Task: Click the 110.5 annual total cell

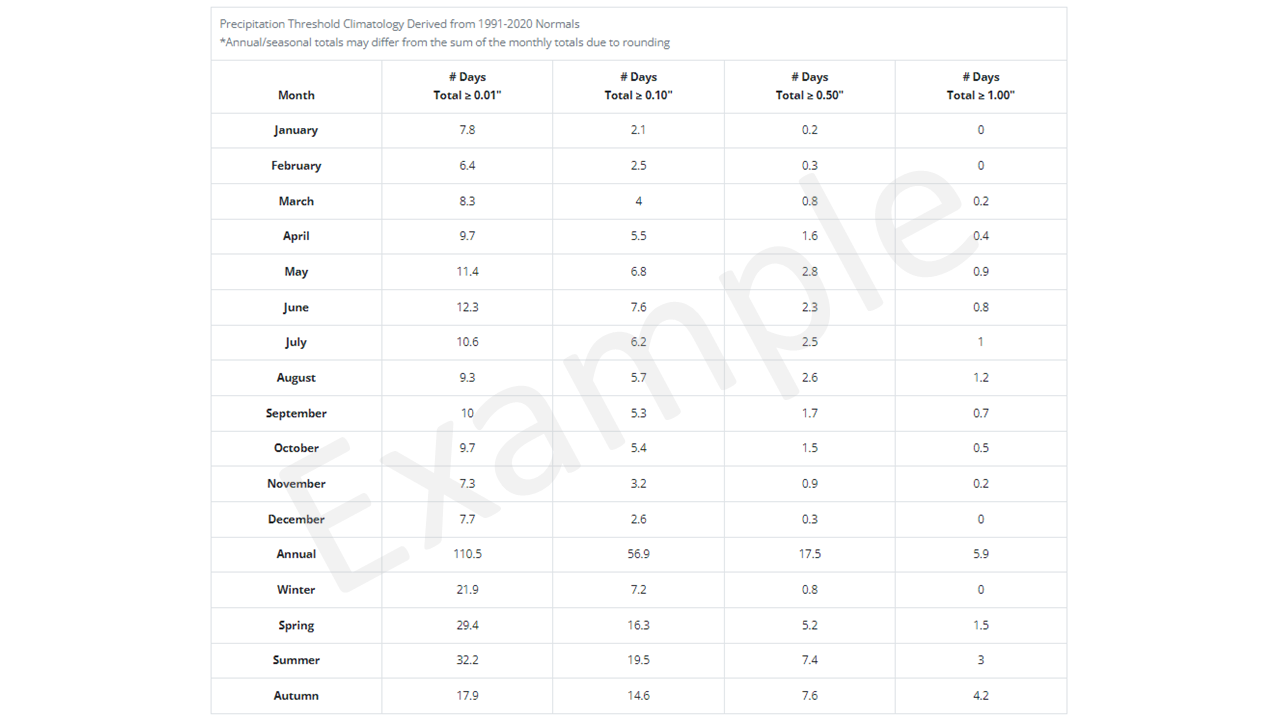Action: click(467, 554)
